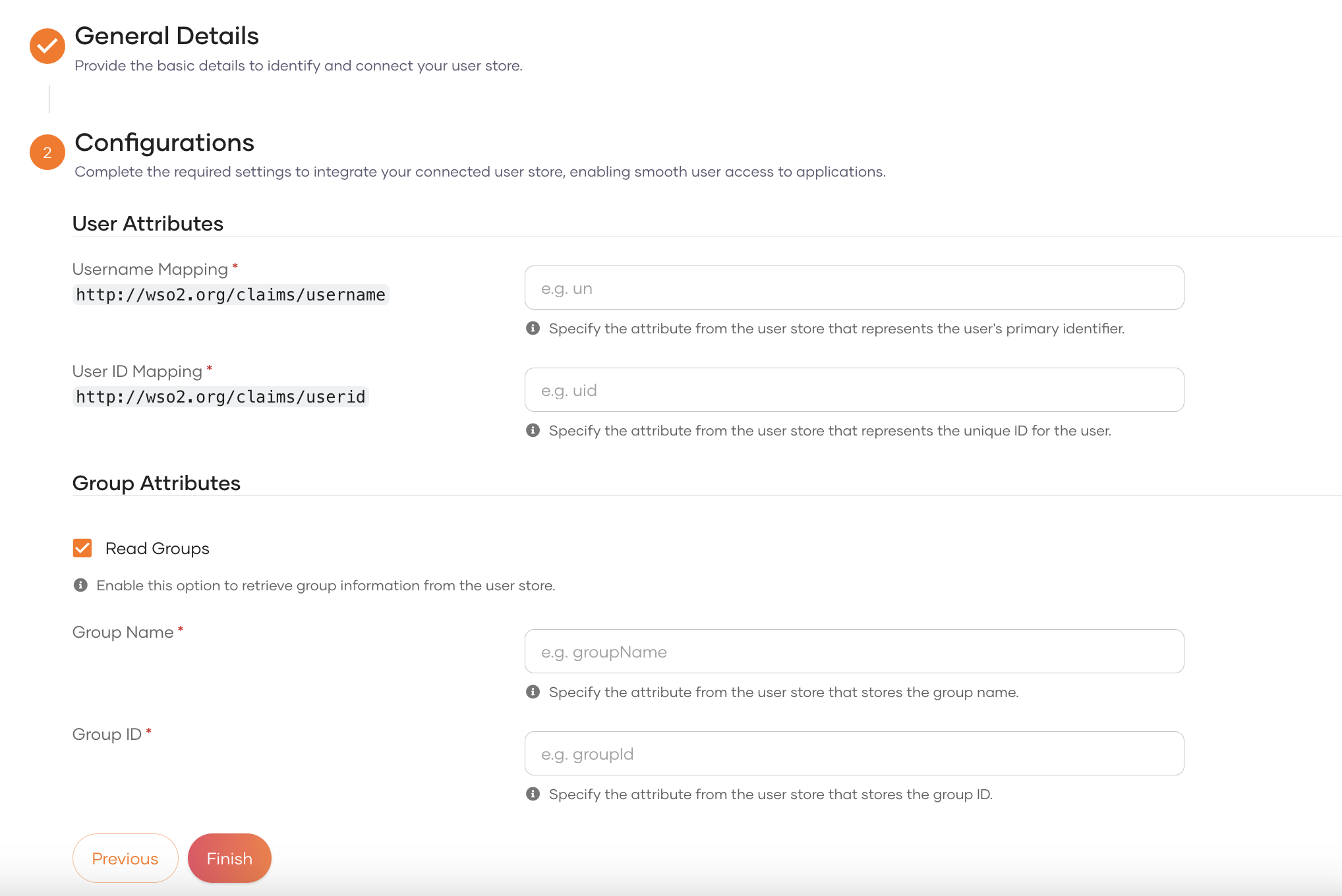Open the General Details step heading

coord(167,36)
